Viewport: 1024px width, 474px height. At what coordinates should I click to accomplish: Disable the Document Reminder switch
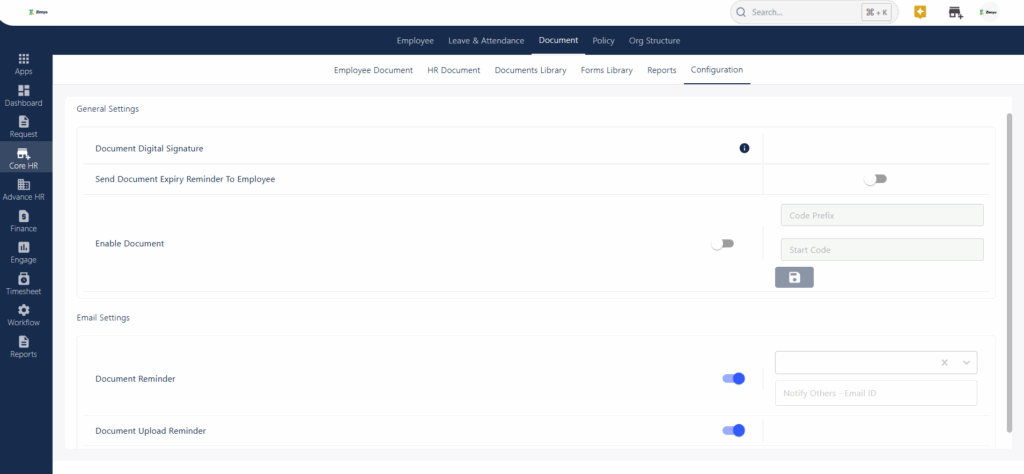pyautogui.click(x=733, y=379)
